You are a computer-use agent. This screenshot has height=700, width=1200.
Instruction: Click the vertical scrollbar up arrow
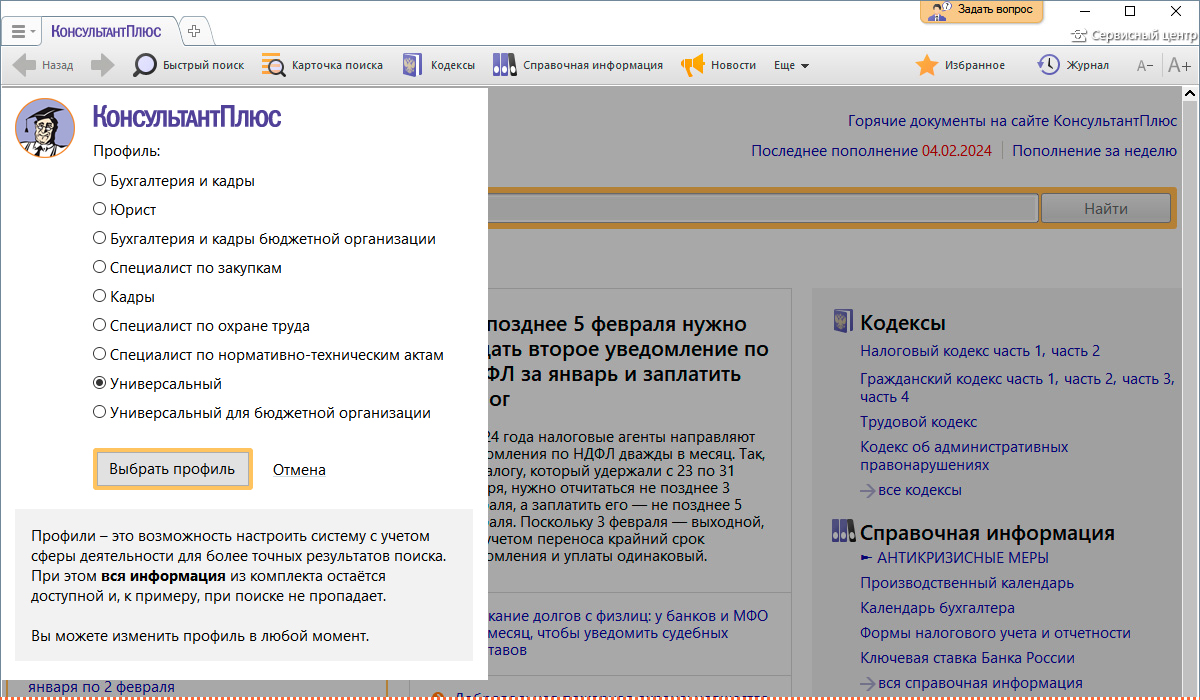[1190, 94]
